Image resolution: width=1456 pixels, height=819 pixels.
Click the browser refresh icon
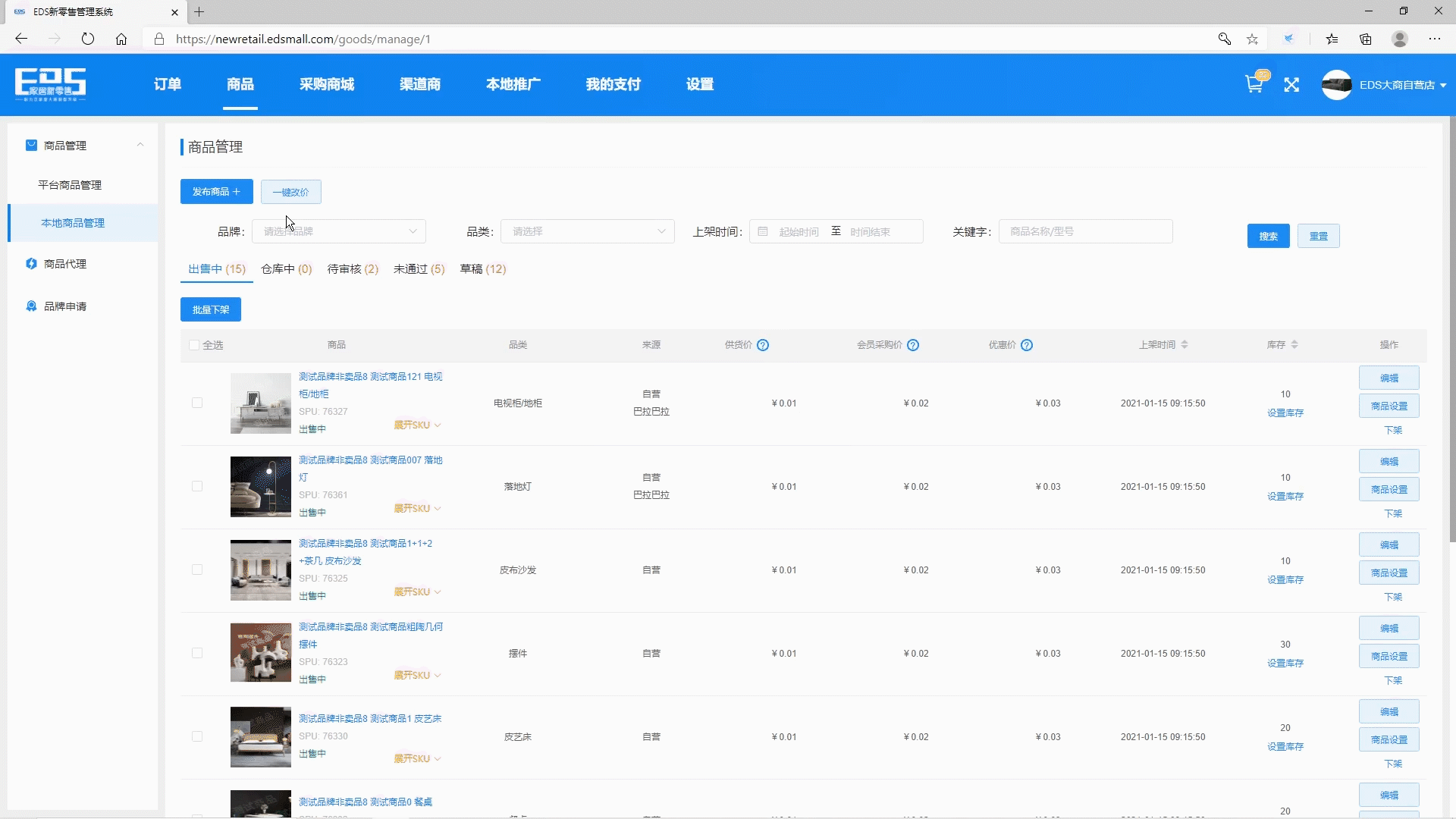coord(88,39)
